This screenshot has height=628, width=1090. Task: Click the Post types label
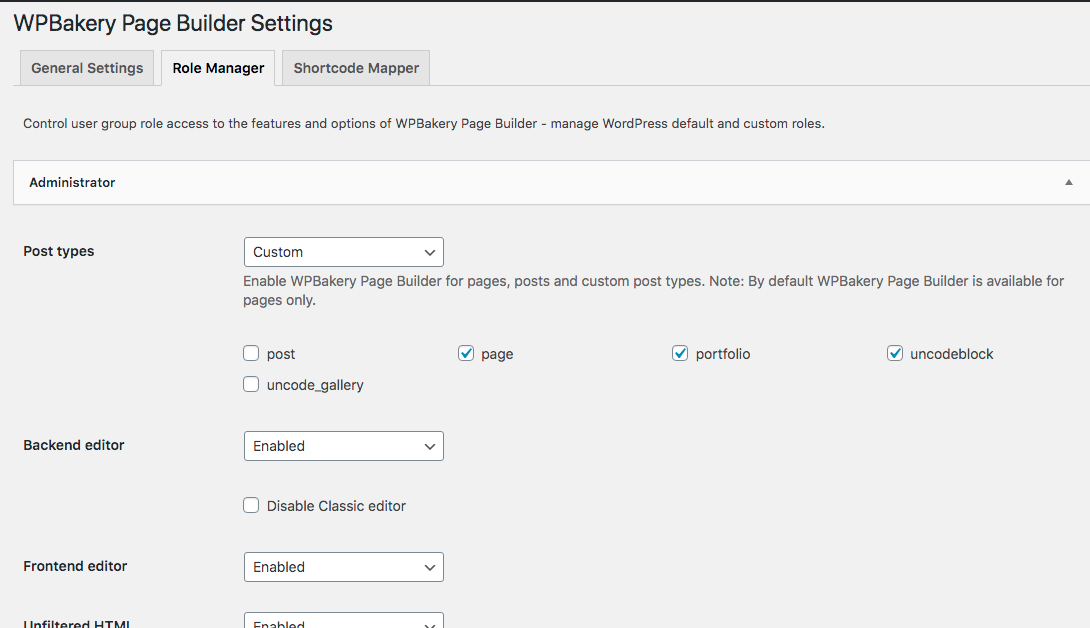tap(58, 251)
